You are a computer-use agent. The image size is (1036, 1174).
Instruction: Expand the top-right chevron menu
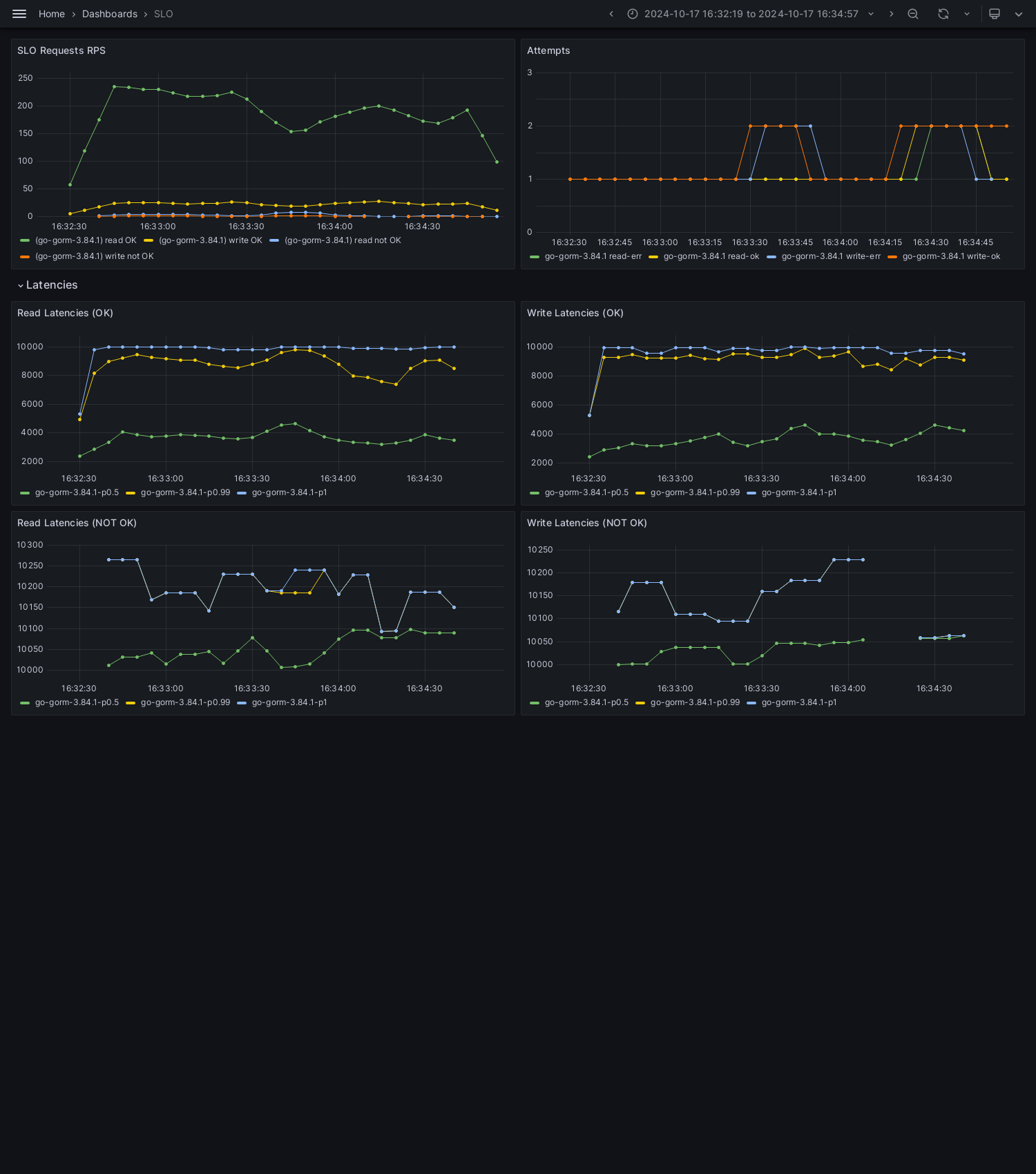pos(1019,14)
